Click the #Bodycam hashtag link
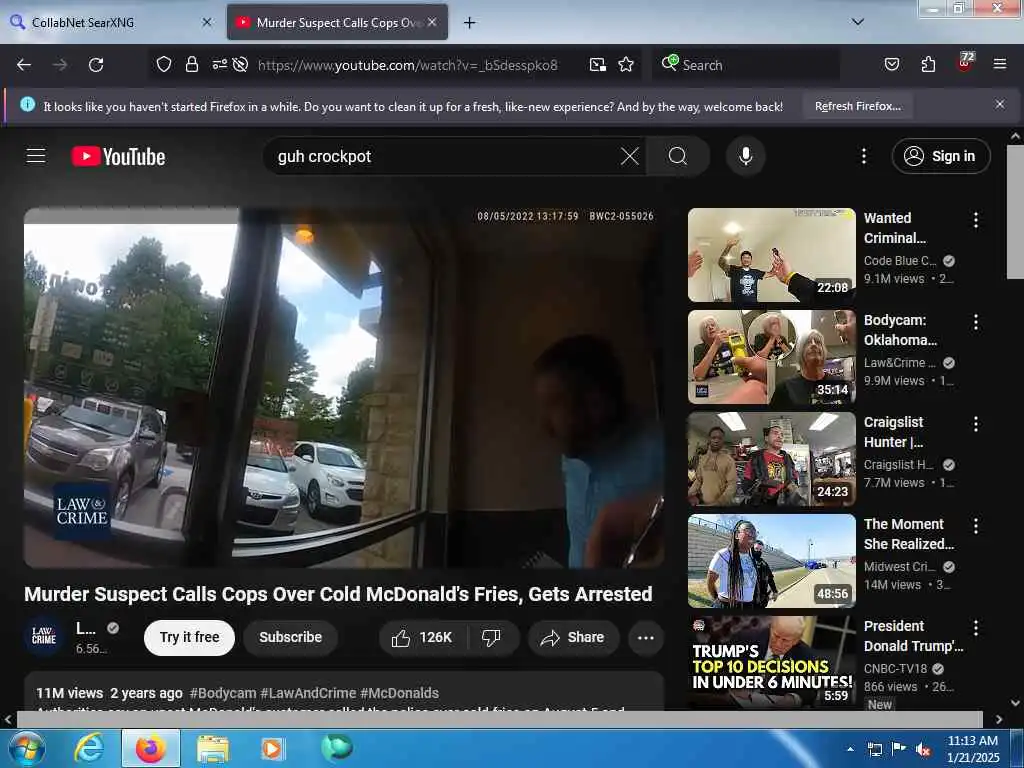The image size is (1024, 768). (223, 693)
